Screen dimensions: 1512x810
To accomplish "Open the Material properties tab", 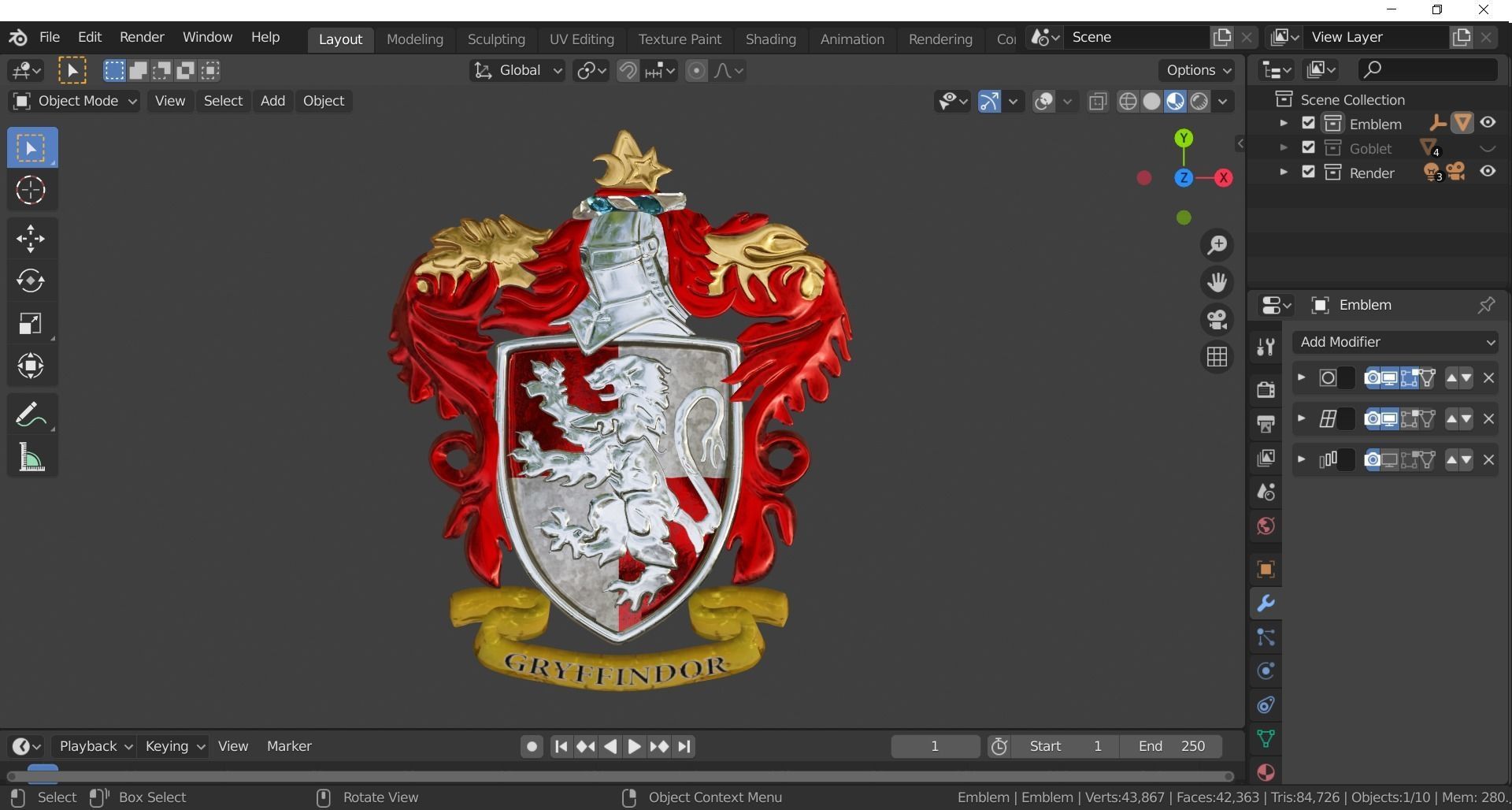I will 1266,772.
